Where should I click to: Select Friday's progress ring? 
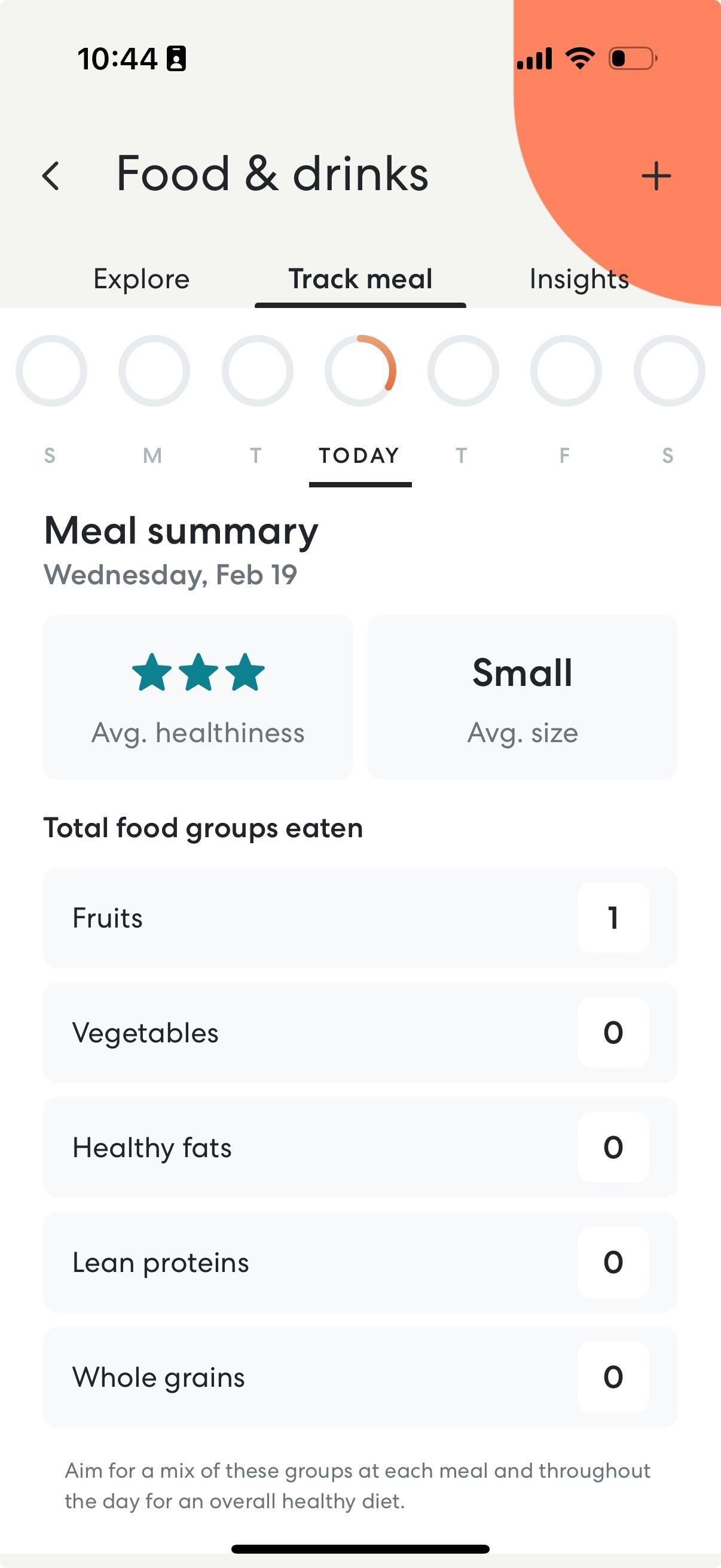pyautogui.click(x=566, y=370)
